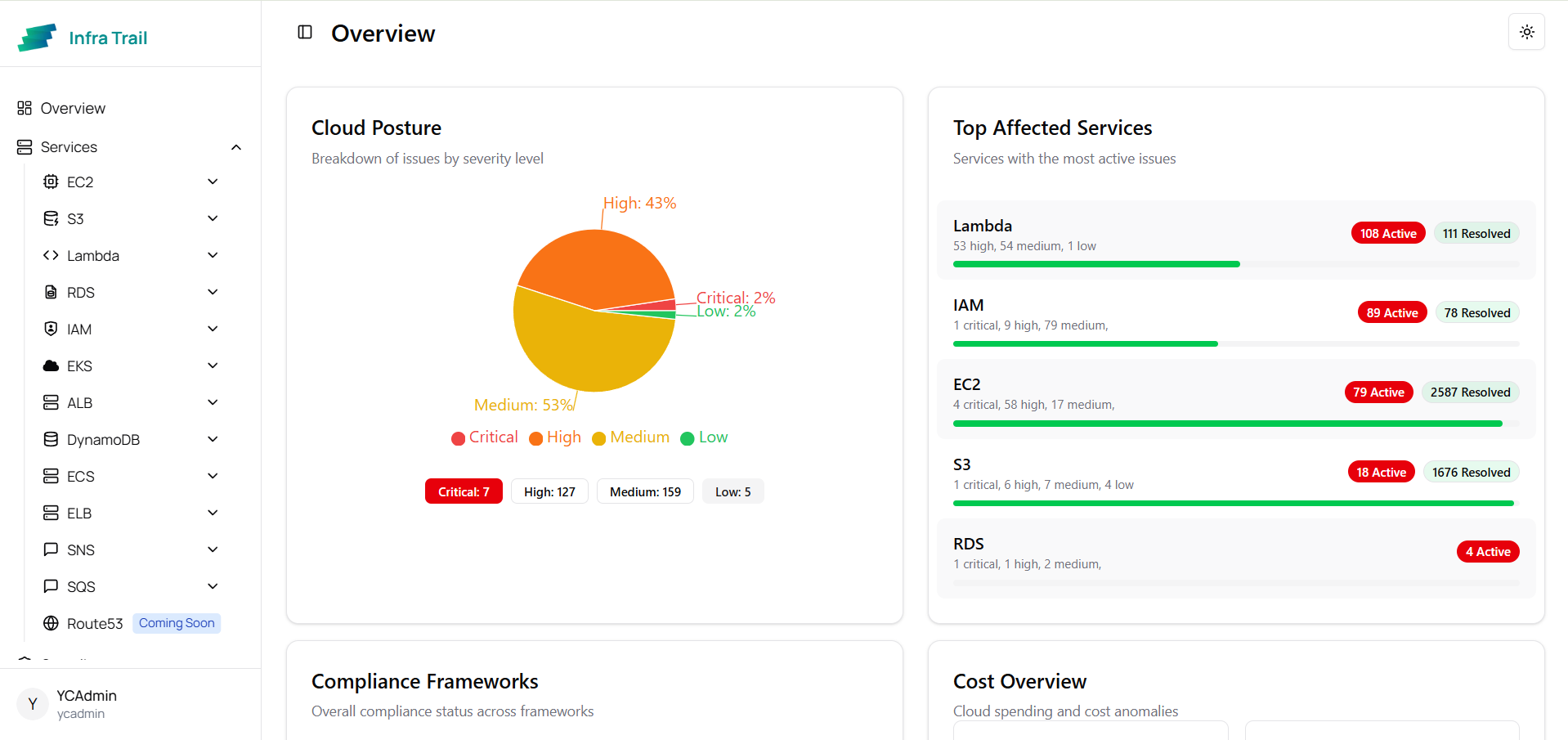
Task: Select the Route53 sidebar label
Action: [95, 624]
